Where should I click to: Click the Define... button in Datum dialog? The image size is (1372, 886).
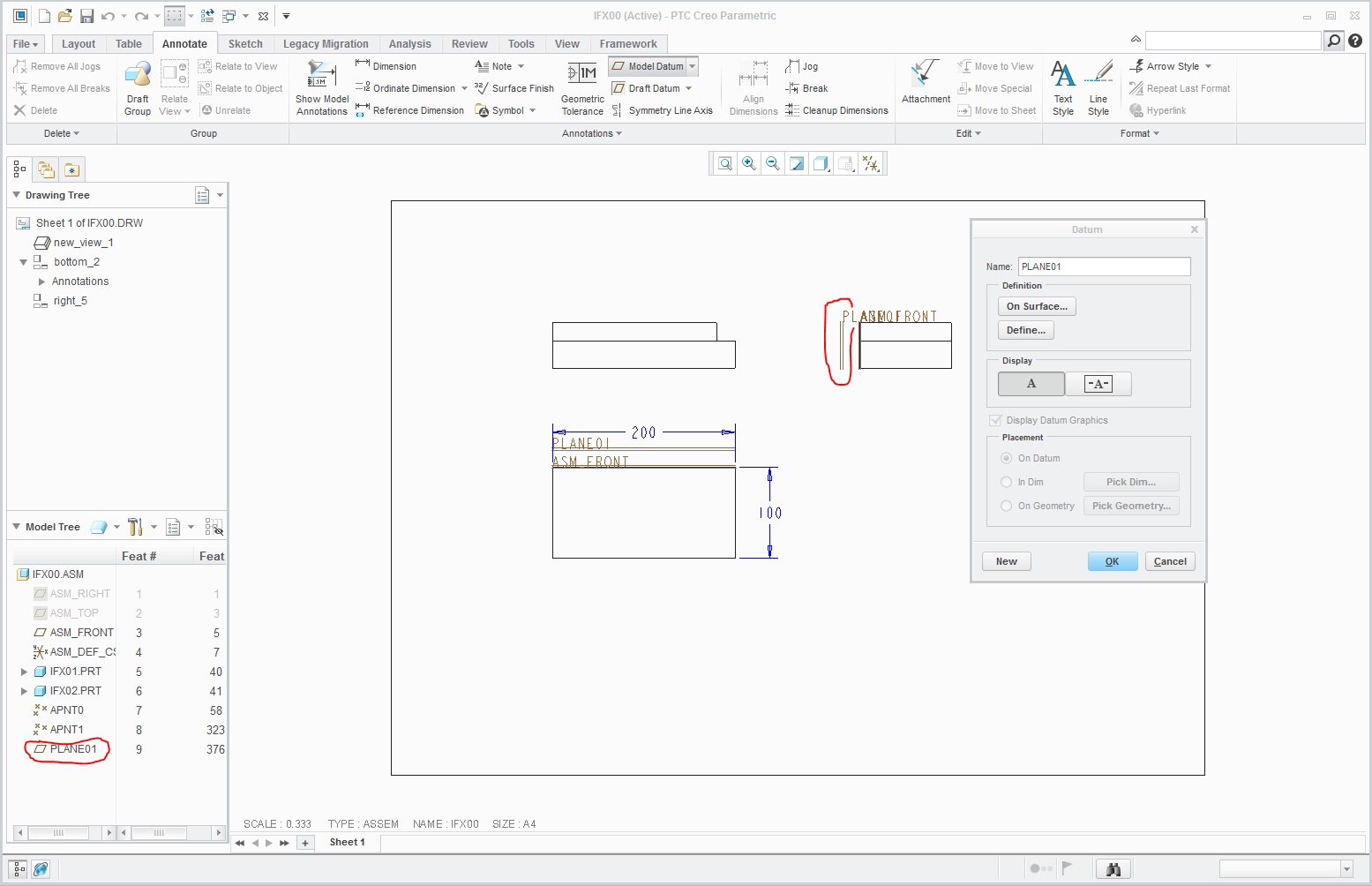click(1026, 330)
